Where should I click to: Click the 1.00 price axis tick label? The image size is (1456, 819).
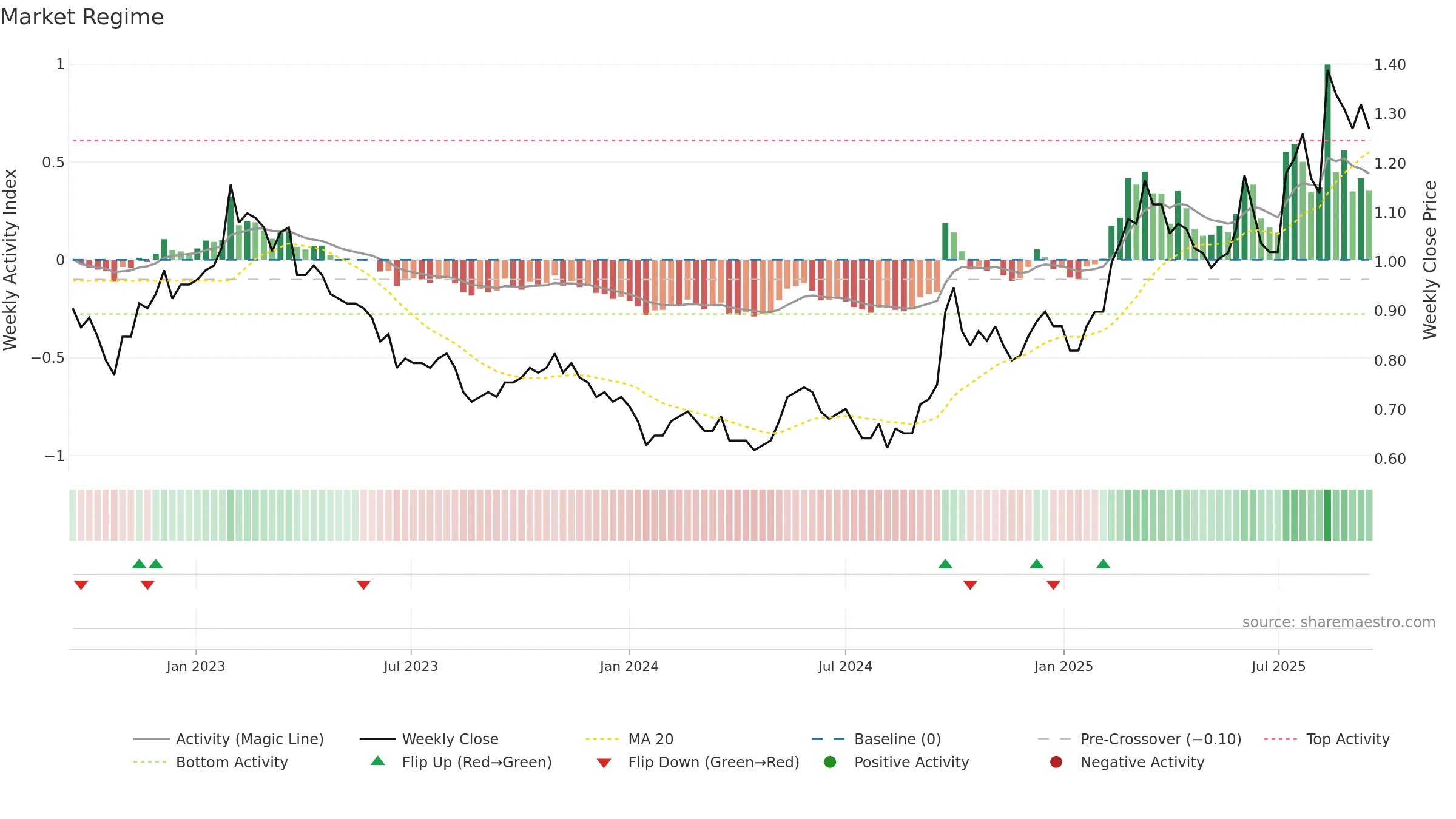coord(1390,262)
